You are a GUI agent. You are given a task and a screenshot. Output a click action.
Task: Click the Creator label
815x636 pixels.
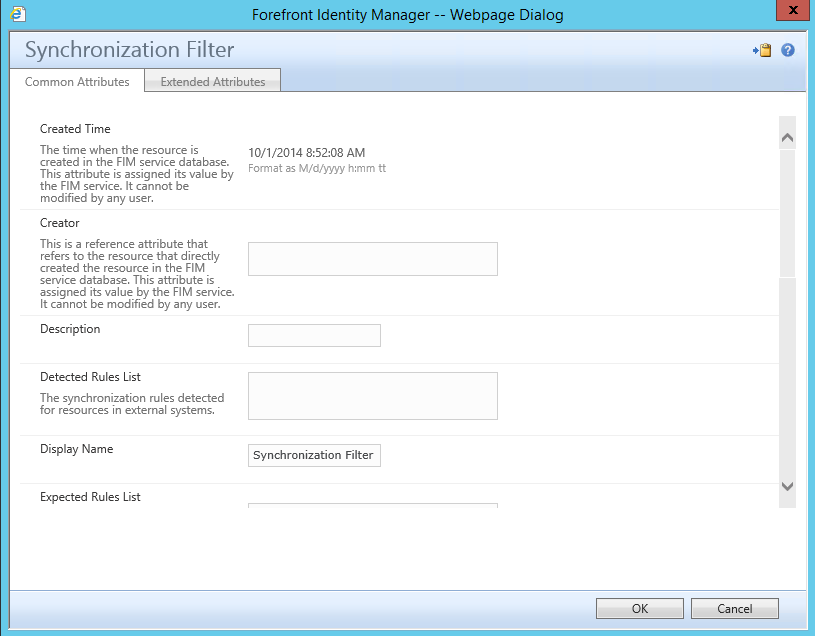pyautogui.click(x=60, y=223)
